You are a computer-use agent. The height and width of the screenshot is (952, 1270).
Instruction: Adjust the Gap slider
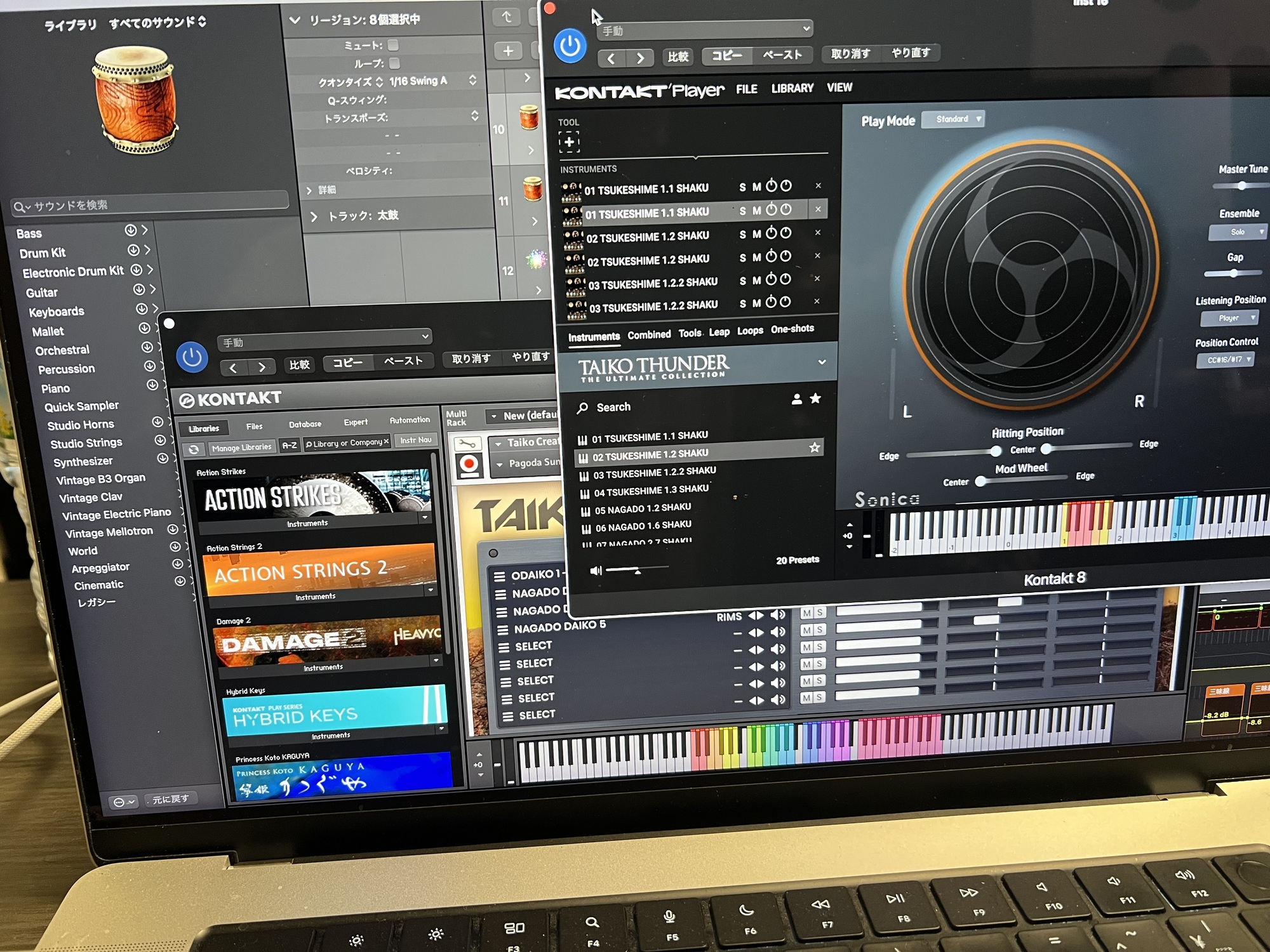point(1232,274)
